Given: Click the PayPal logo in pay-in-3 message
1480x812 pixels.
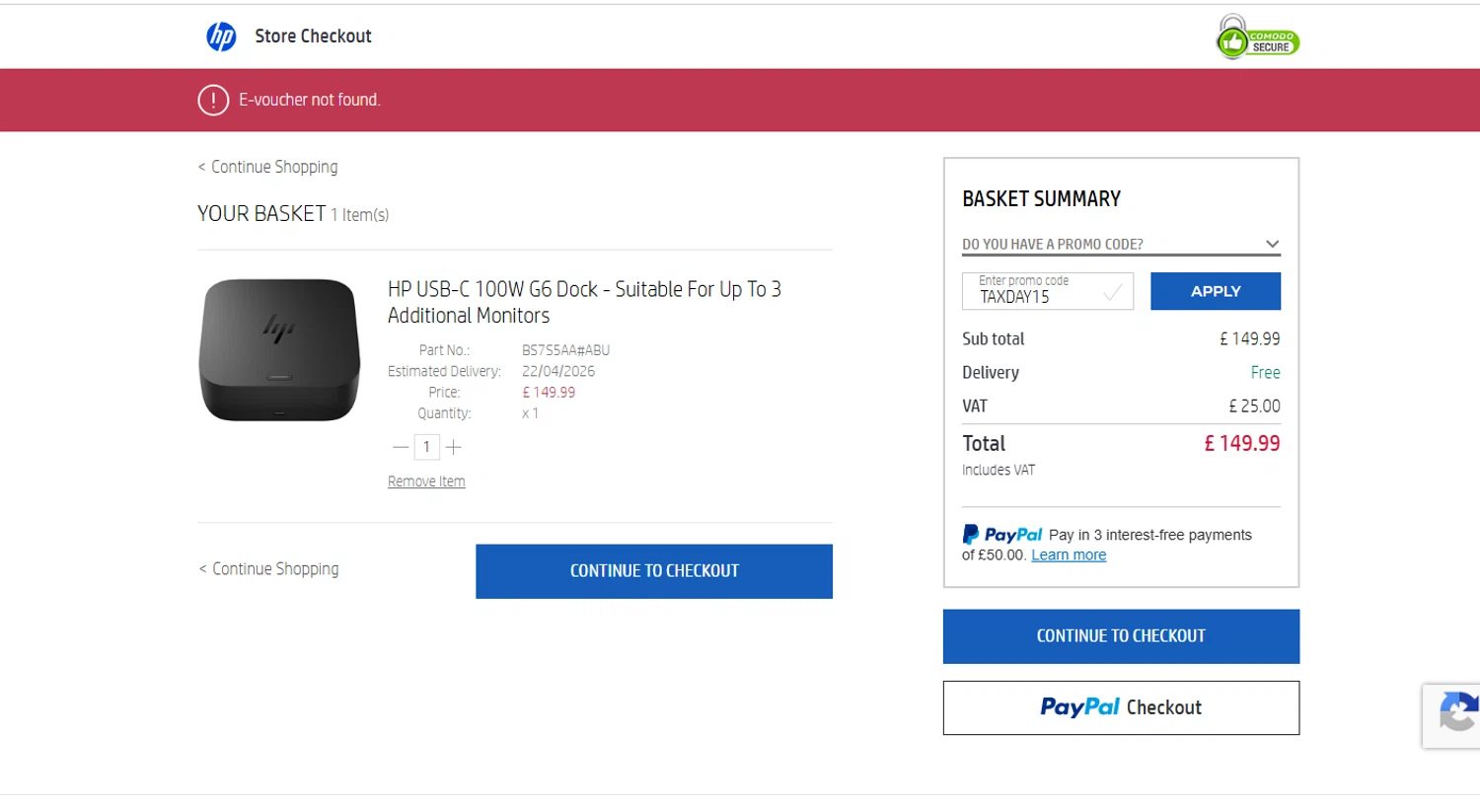Looking at the screenshot, I should [x=1002, y=535].
